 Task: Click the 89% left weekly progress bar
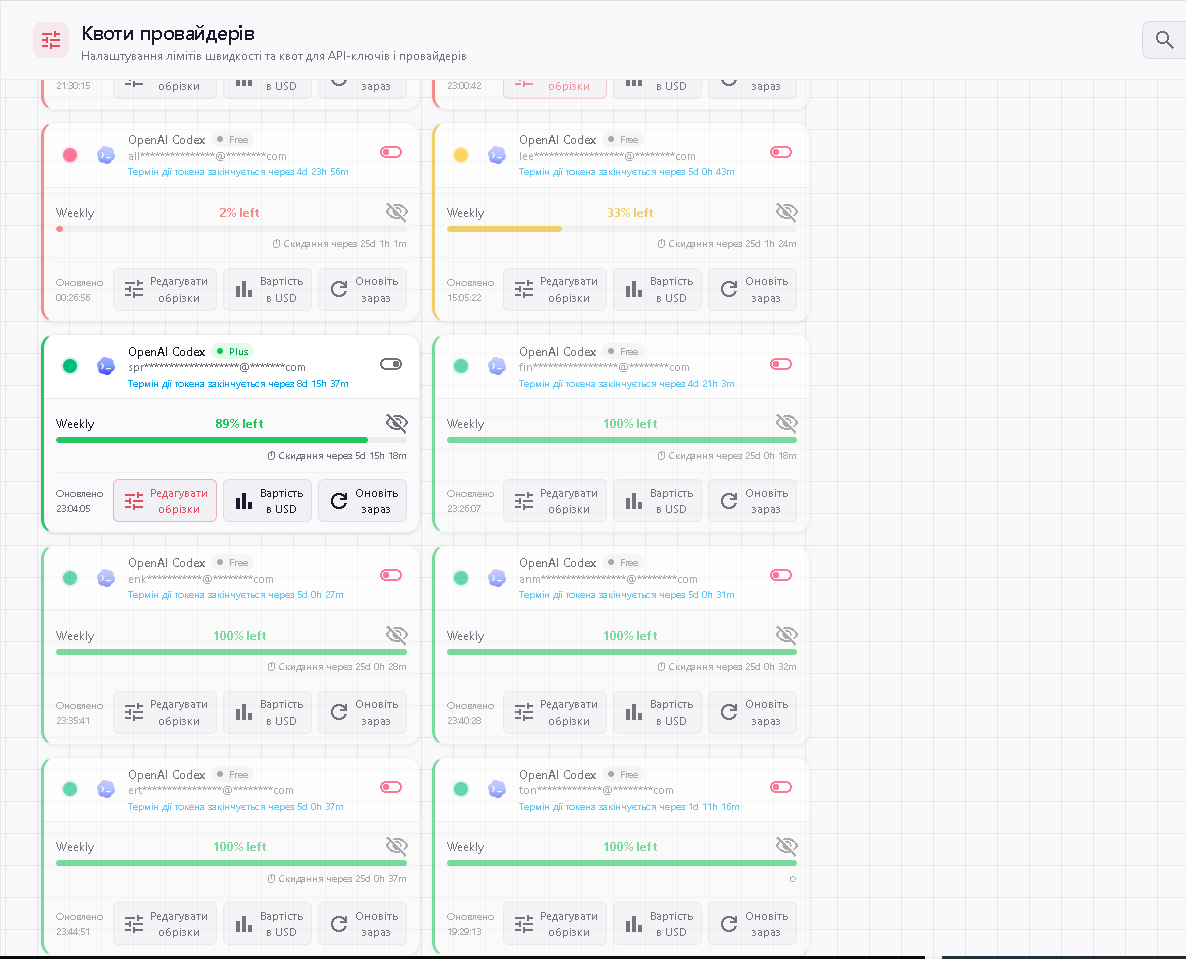click(x=231, y=439)
